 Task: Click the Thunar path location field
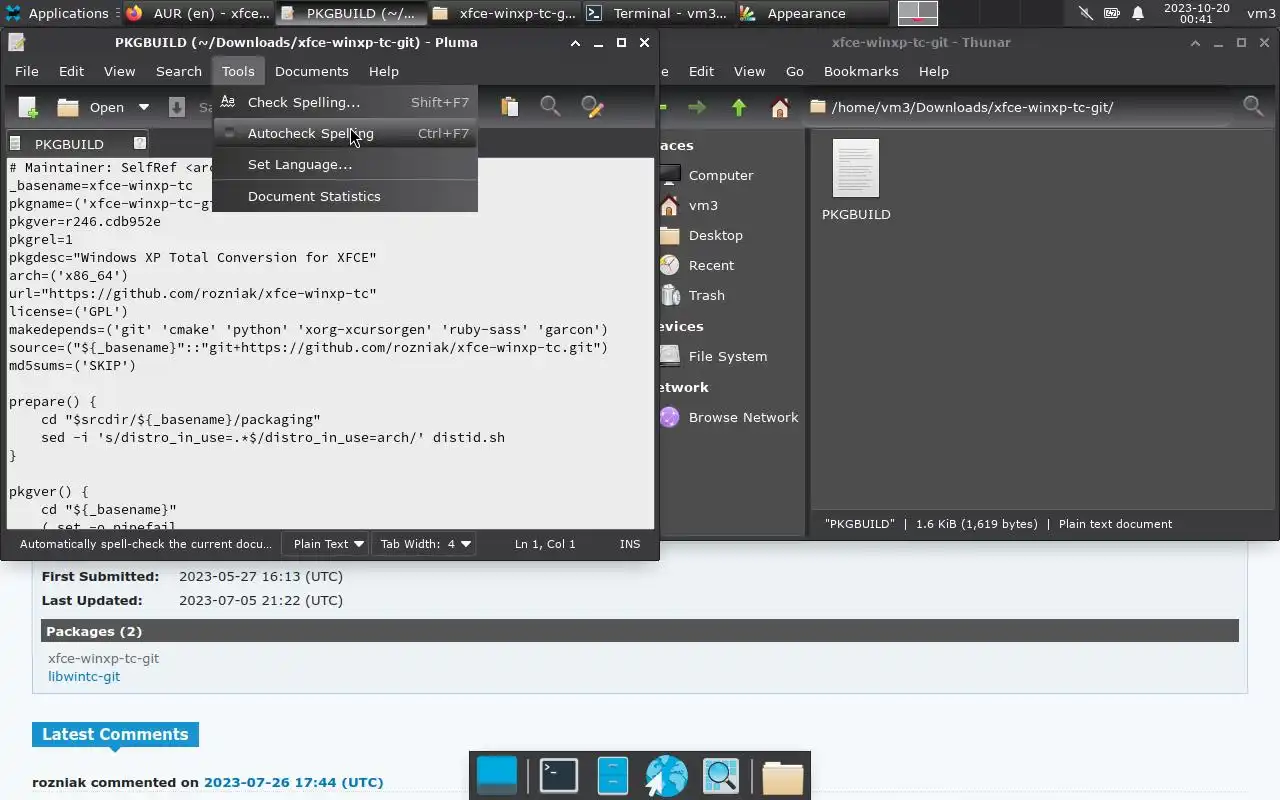point(1020,107)
